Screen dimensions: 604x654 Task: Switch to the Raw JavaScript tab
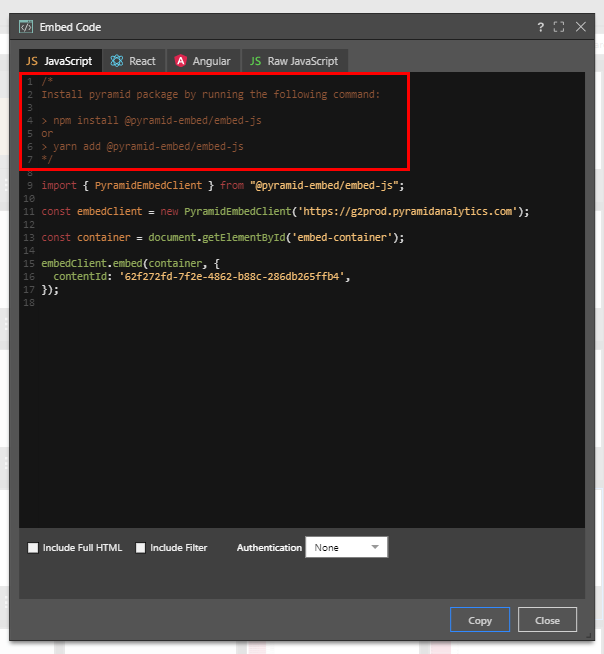point(294,61)
